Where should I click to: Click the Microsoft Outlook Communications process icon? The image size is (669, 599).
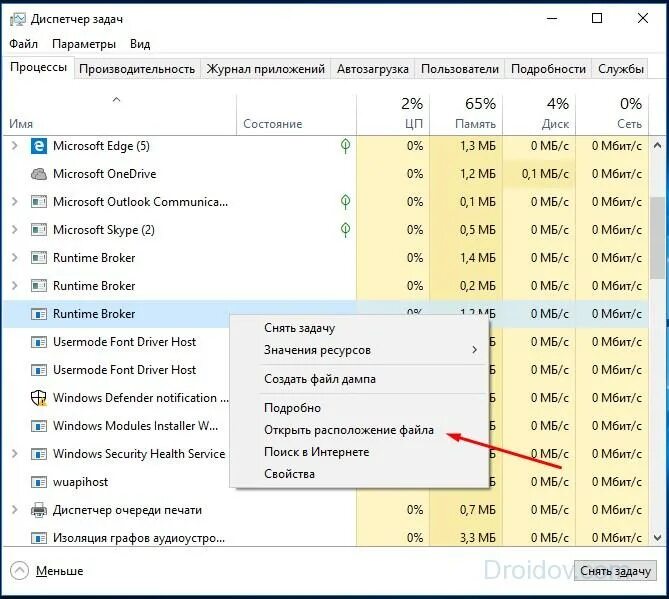[39, 202]
